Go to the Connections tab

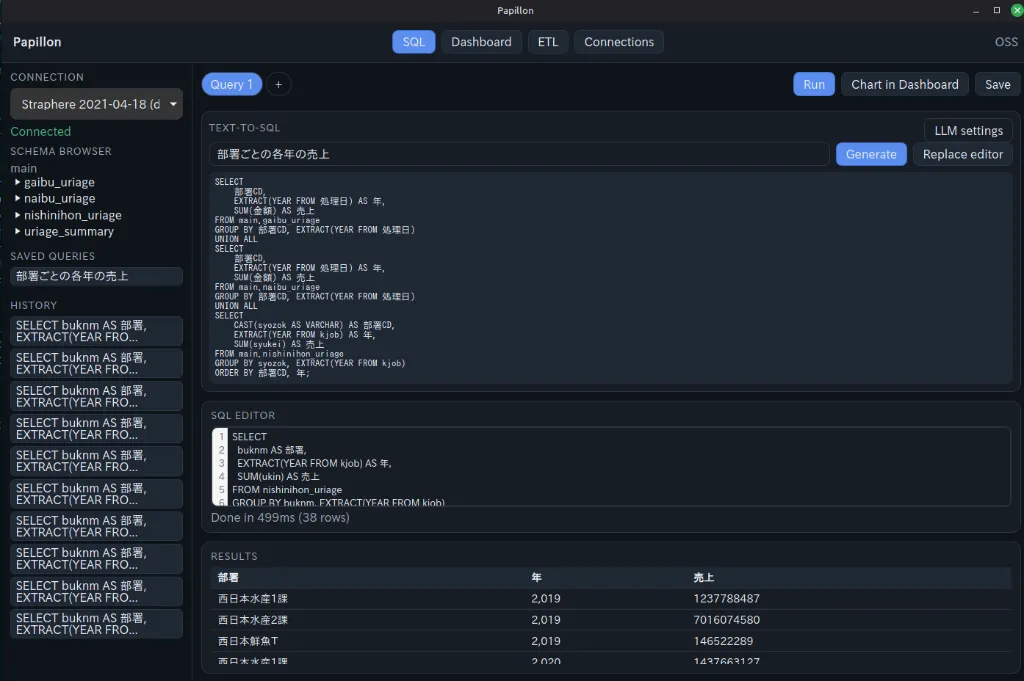coord(618,42)
